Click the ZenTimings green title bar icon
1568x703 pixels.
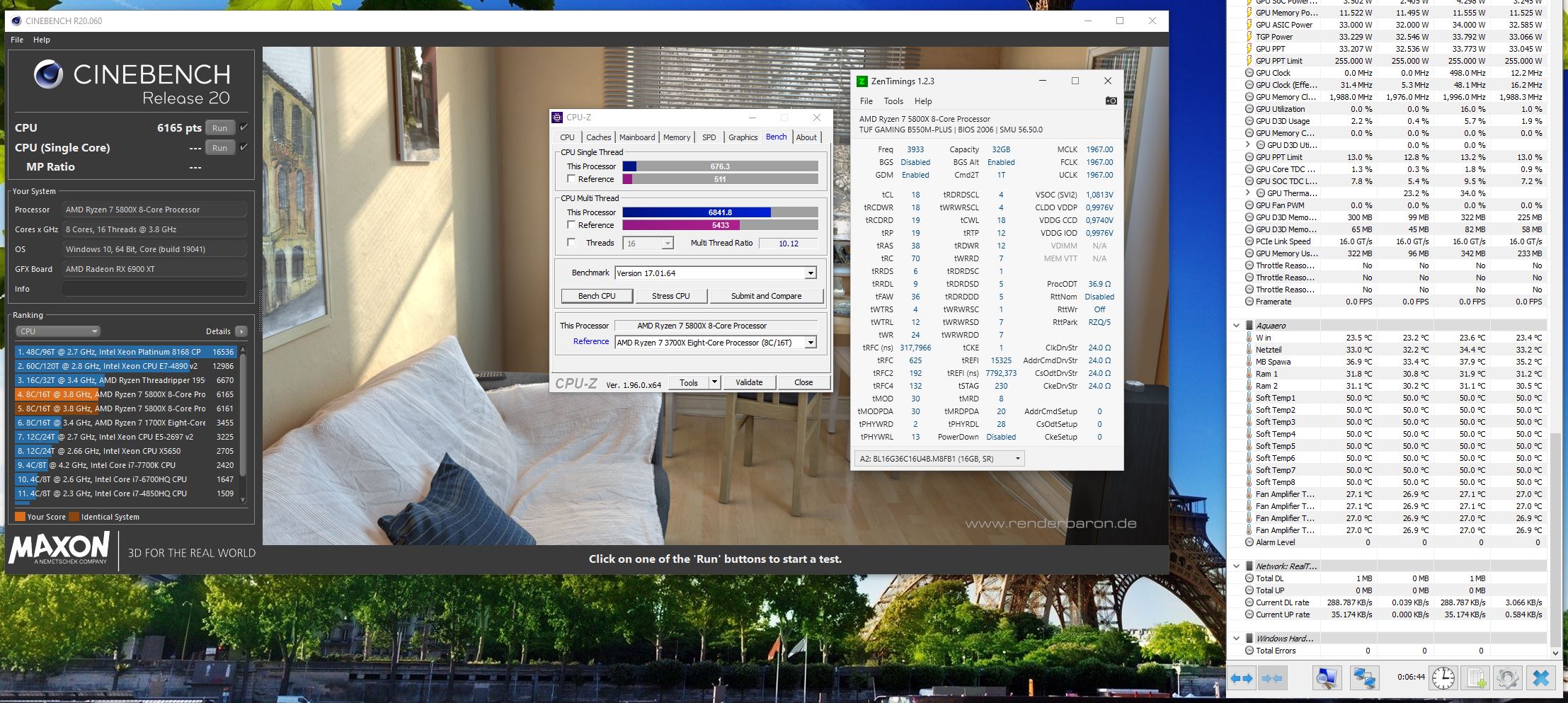coord(862,81)
